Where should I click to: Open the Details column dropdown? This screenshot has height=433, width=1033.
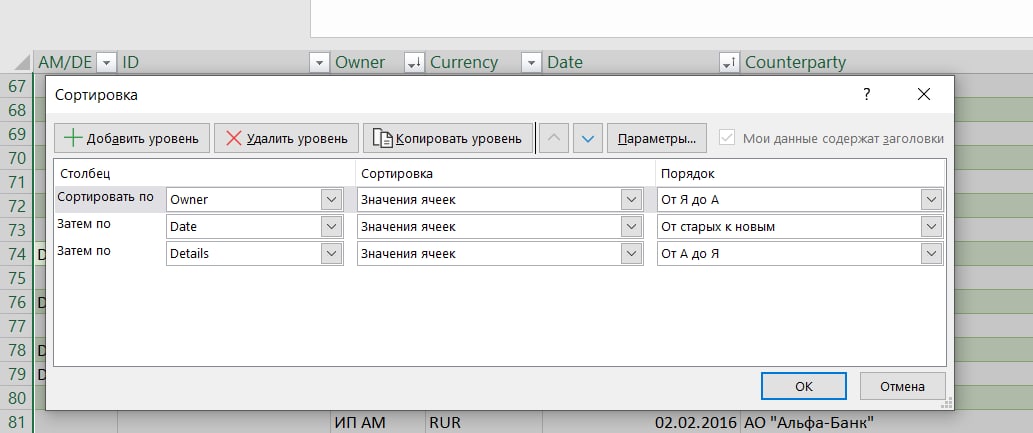pos(332,254)
